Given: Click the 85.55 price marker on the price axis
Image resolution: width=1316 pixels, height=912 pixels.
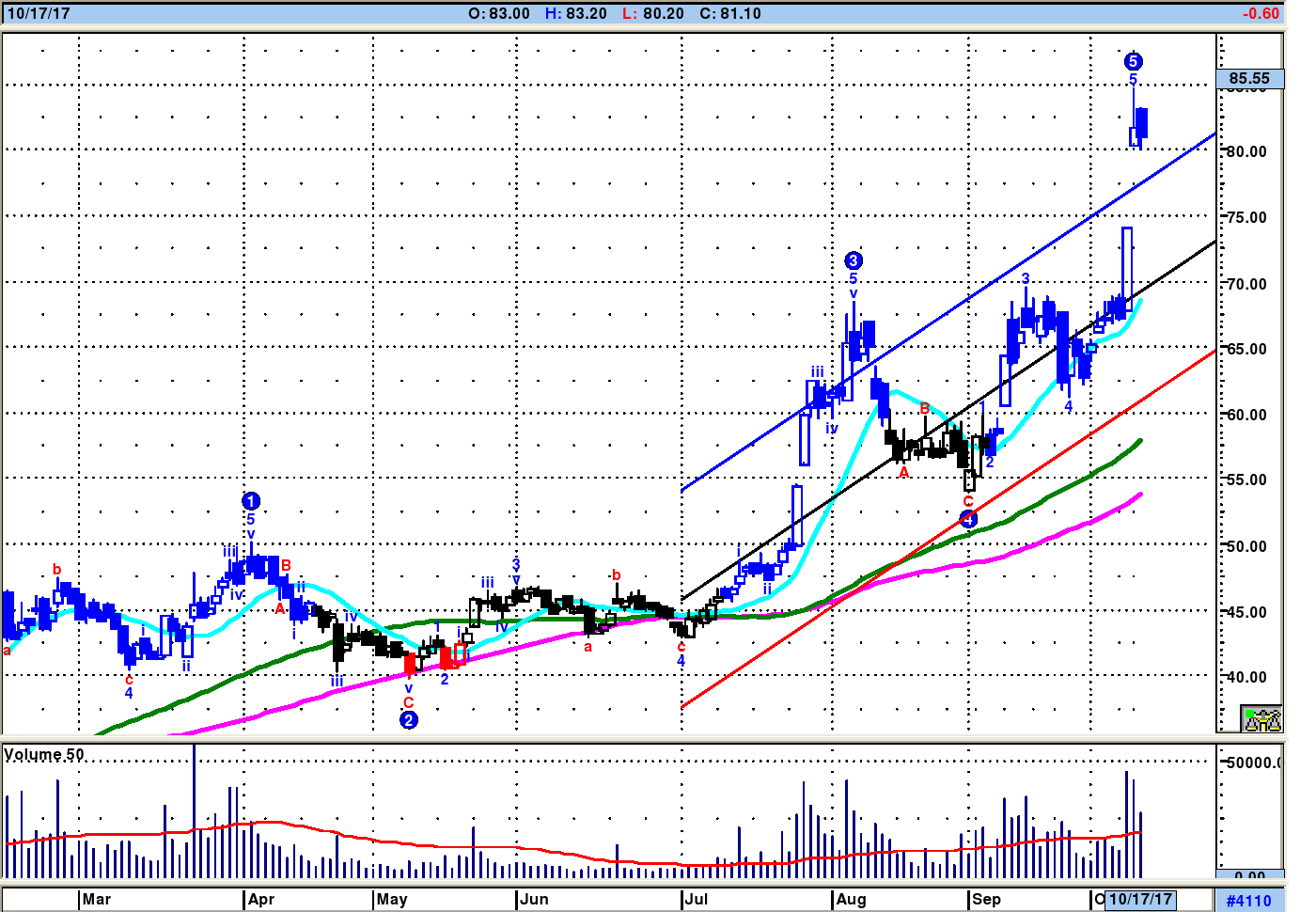Looking at the screenshot, I should tap(1249, 79).
